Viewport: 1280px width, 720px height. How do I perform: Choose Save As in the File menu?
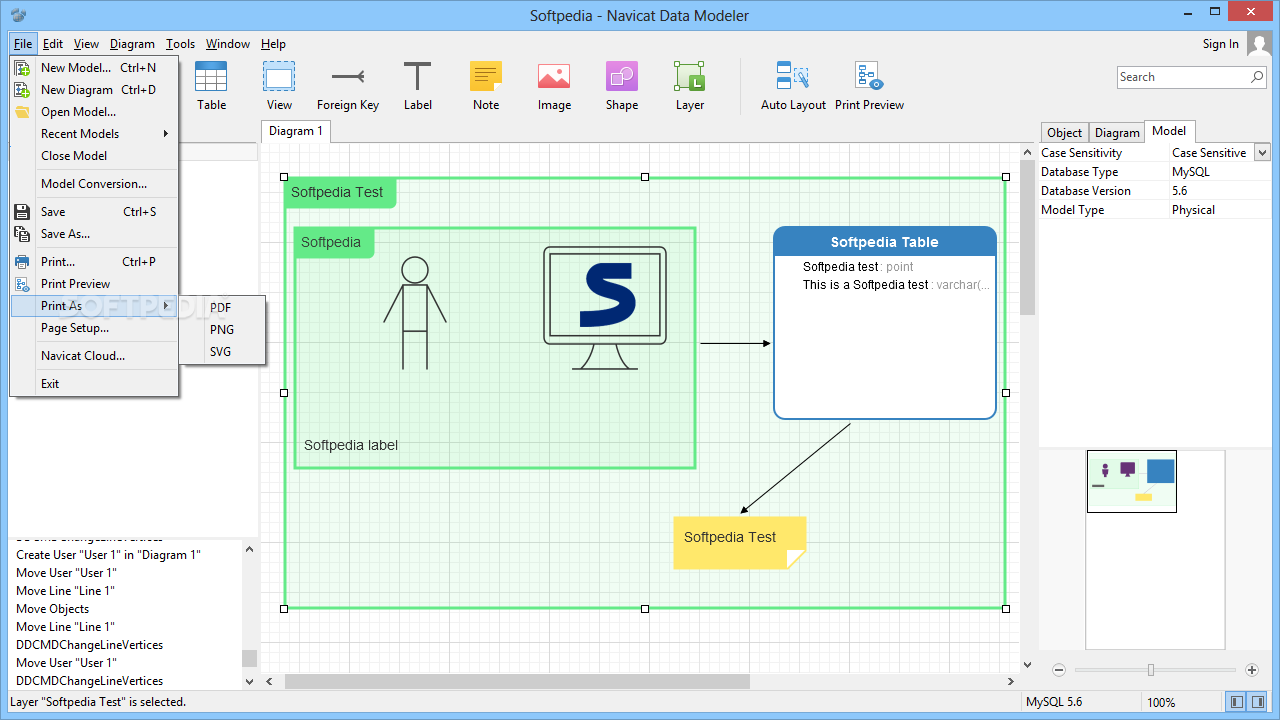tap(94, 234)
